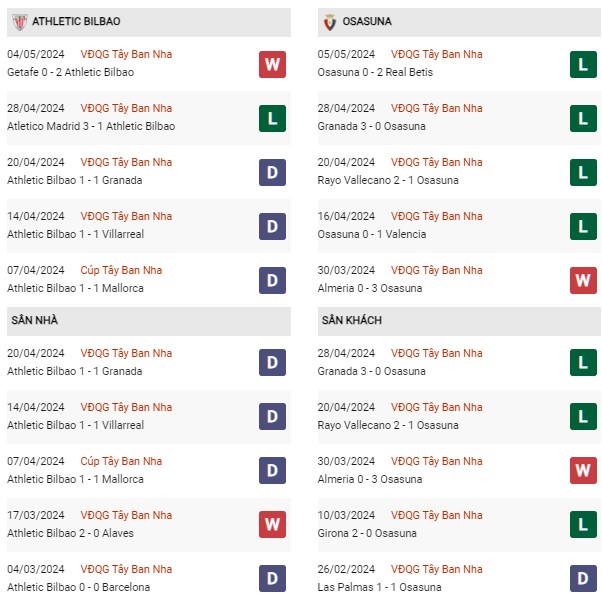Open the OSASUNA team header
The height and width of the screenshot is (600, 602).
coord(459,22)
